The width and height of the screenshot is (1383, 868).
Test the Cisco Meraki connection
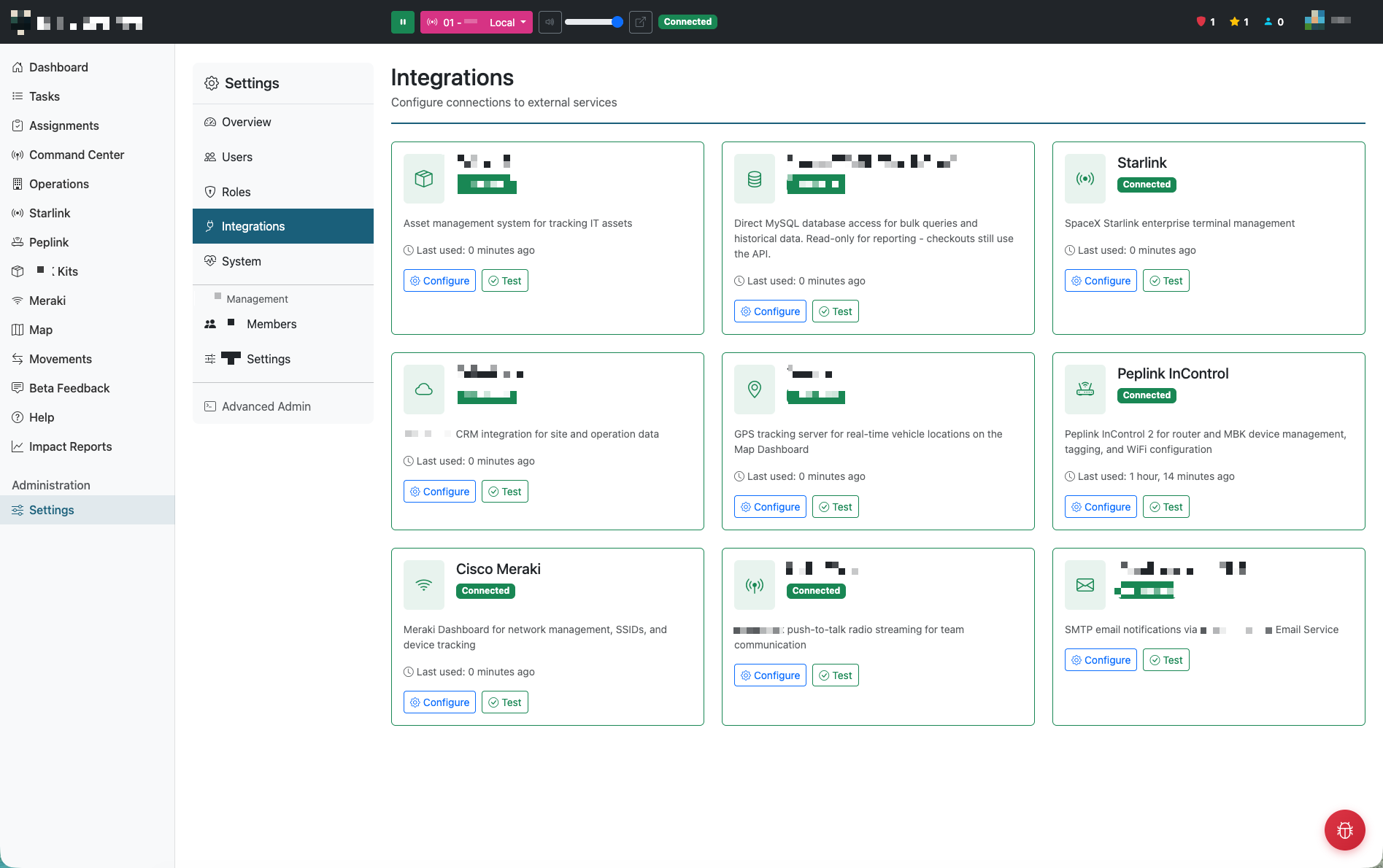pyautogui.click(x=504, y=702)
